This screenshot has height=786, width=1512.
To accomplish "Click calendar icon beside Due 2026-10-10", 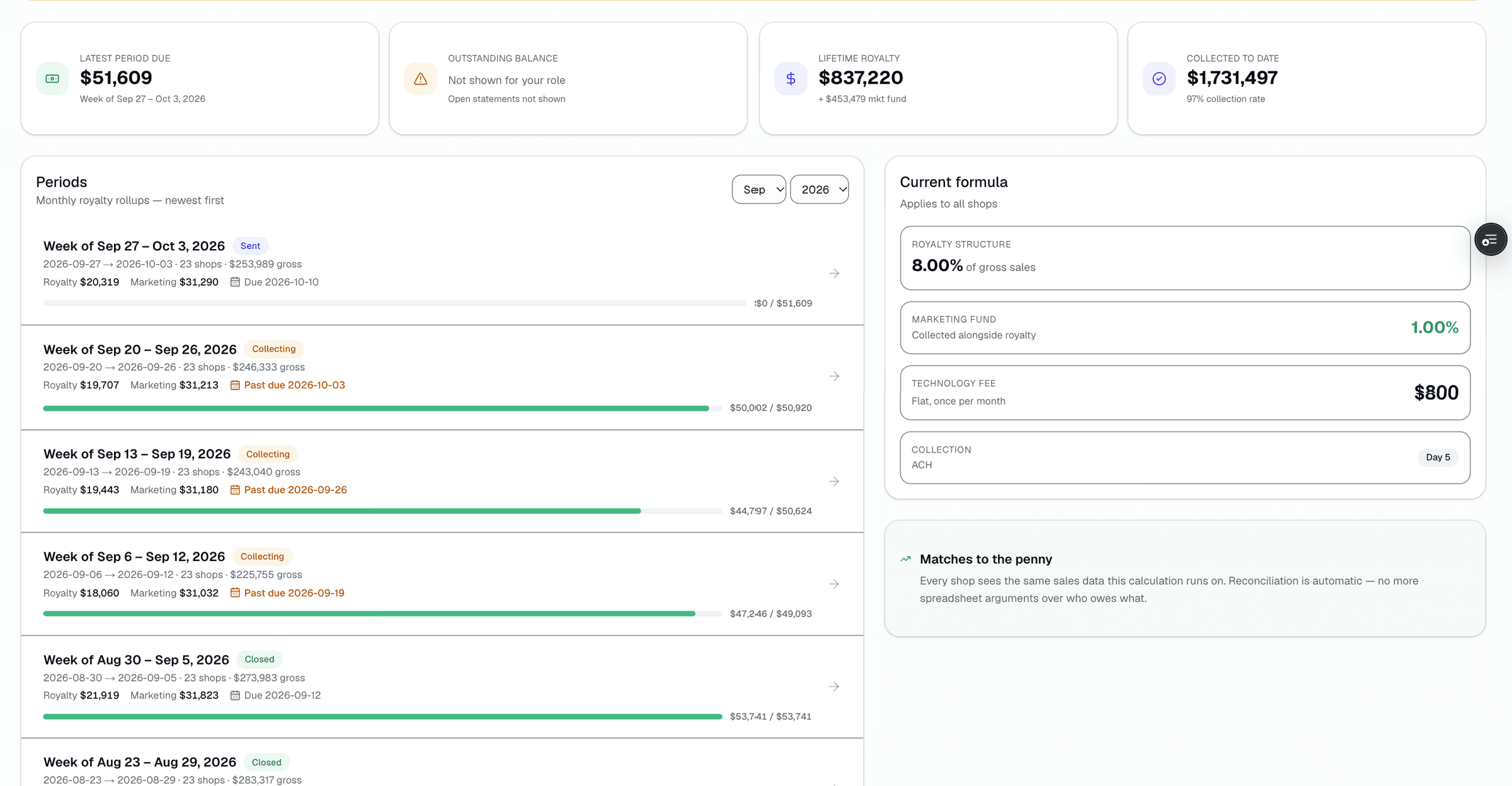I will (235, 282).
